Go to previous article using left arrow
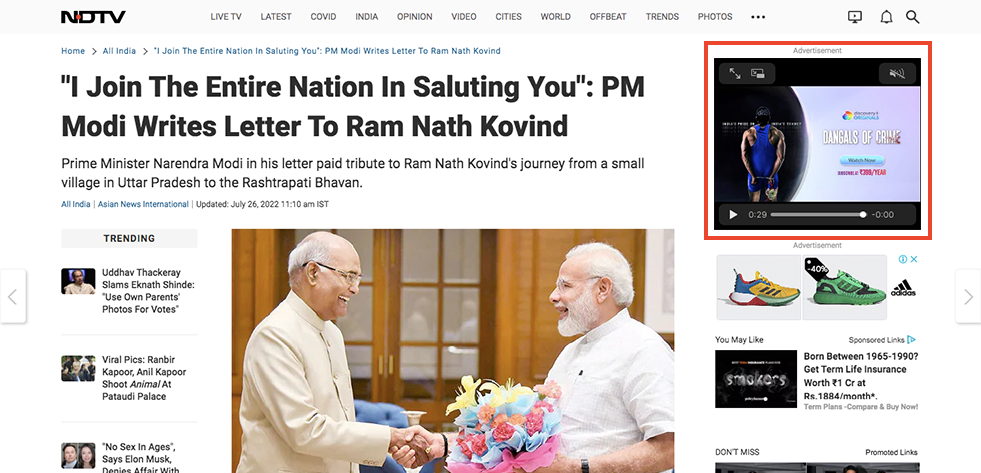981x473 pixels. [13, 297]
